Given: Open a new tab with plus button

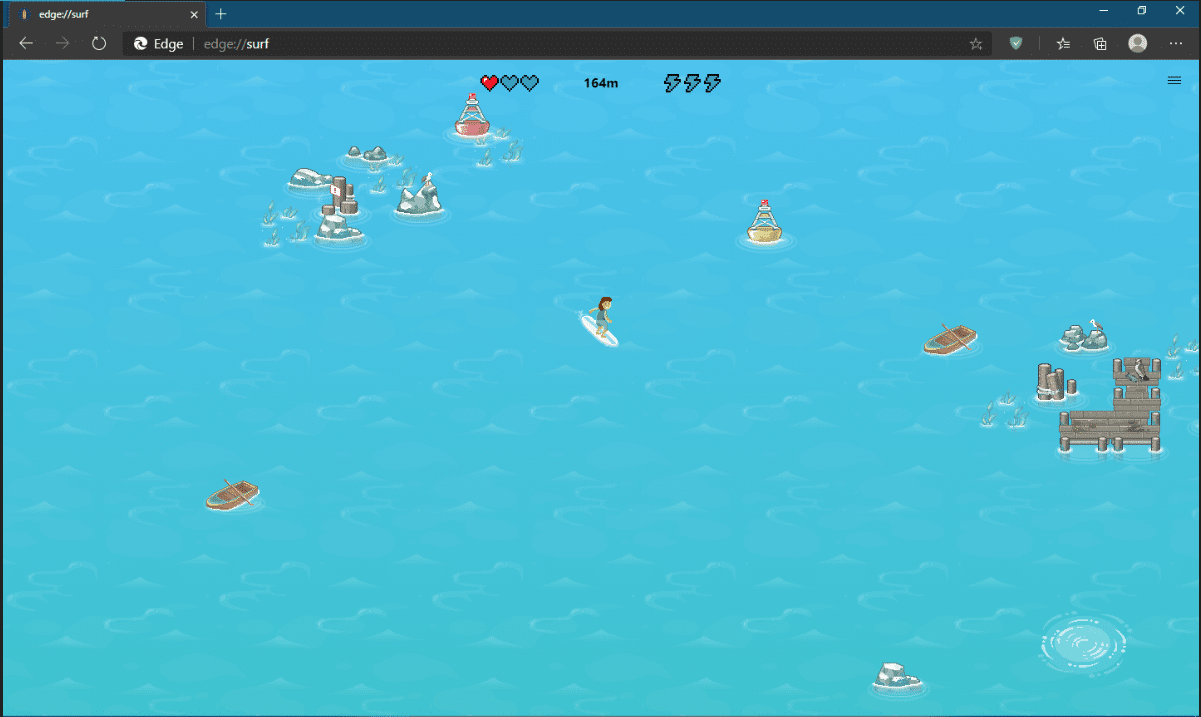Looking at the screenshot, I should 221,14.
